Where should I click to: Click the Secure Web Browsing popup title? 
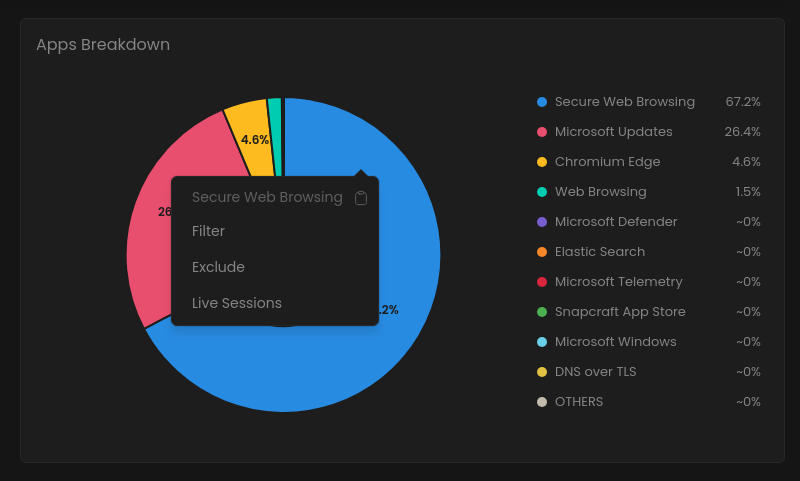pos(267,197)
